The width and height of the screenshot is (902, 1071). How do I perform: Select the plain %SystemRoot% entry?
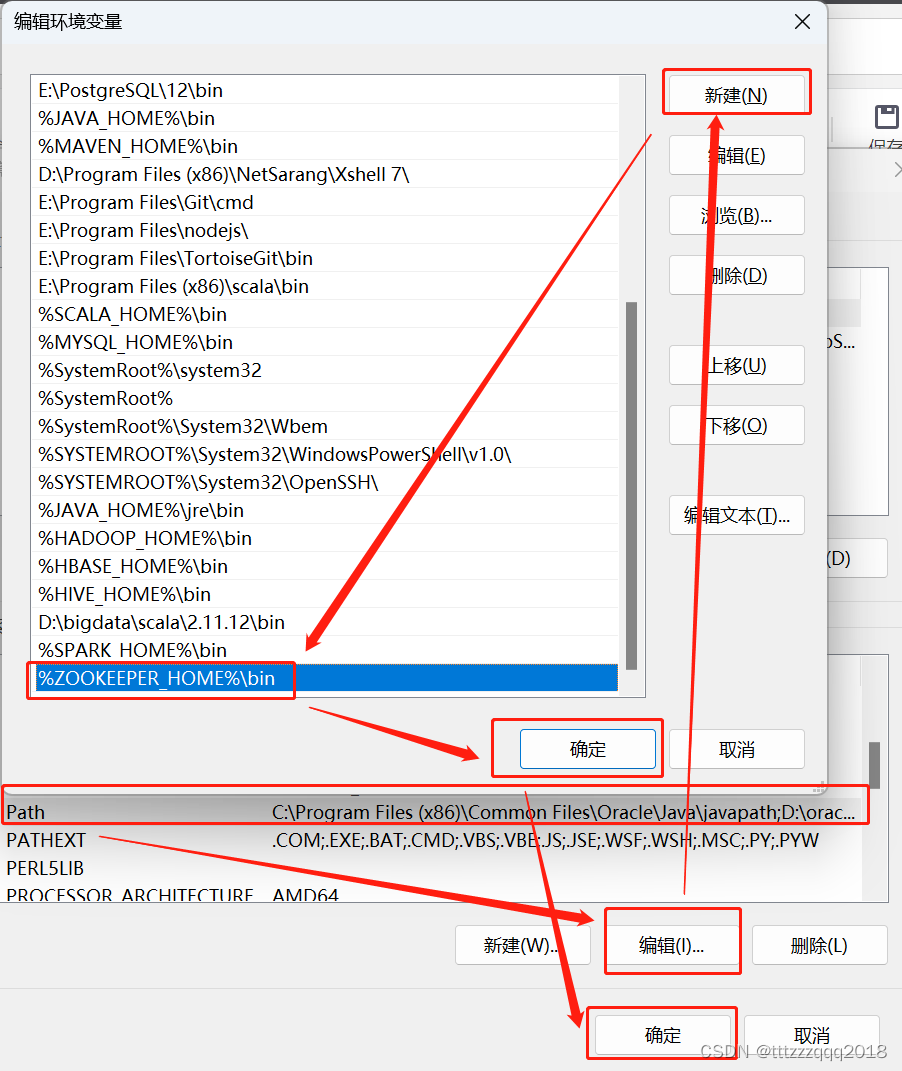pyautogui.click(x=325, y=398)
